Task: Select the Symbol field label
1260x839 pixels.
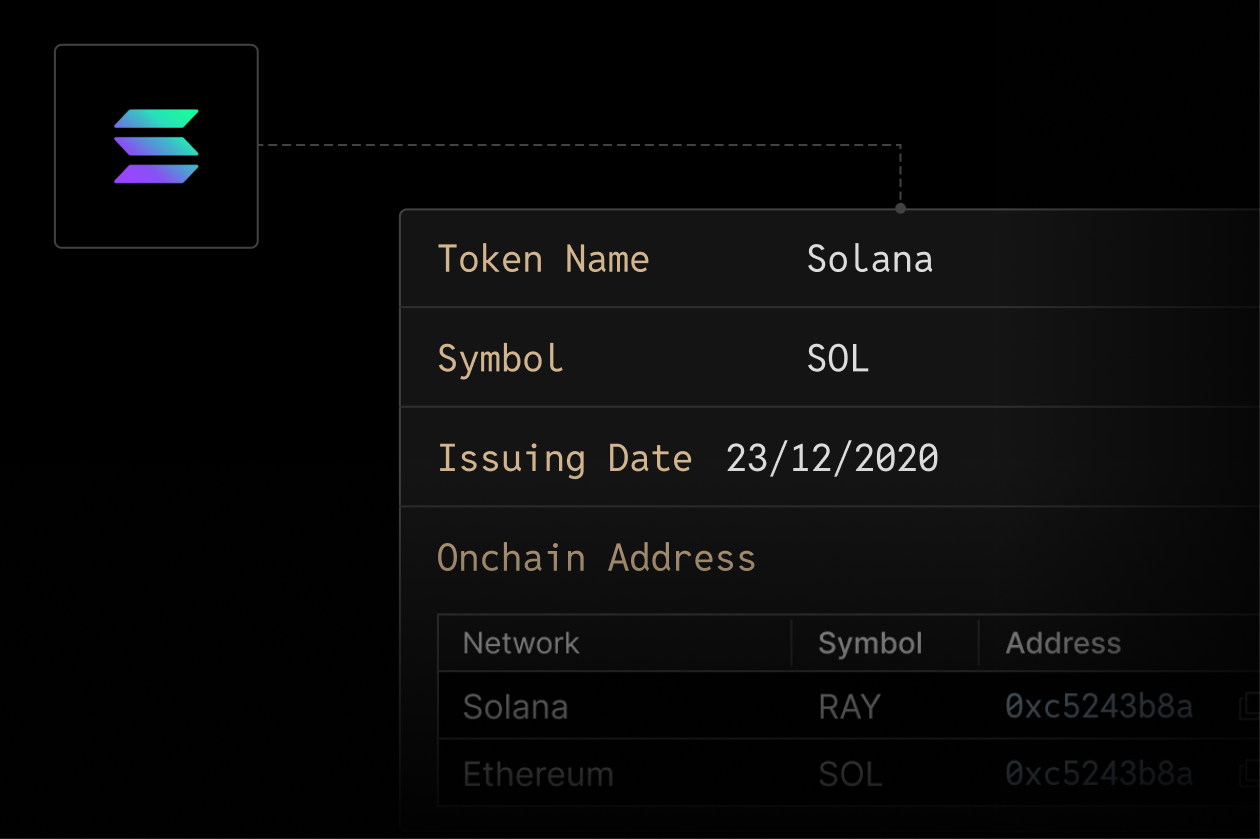Action: [x=501, y=358]
